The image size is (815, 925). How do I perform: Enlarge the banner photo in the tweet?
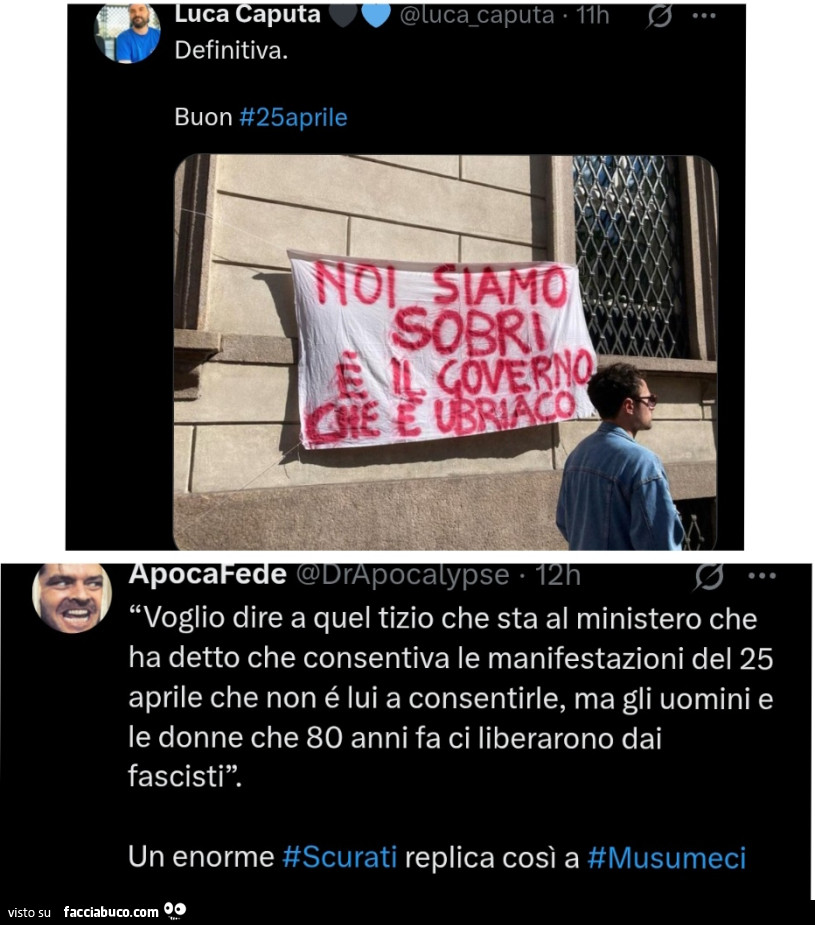[446, 352]
